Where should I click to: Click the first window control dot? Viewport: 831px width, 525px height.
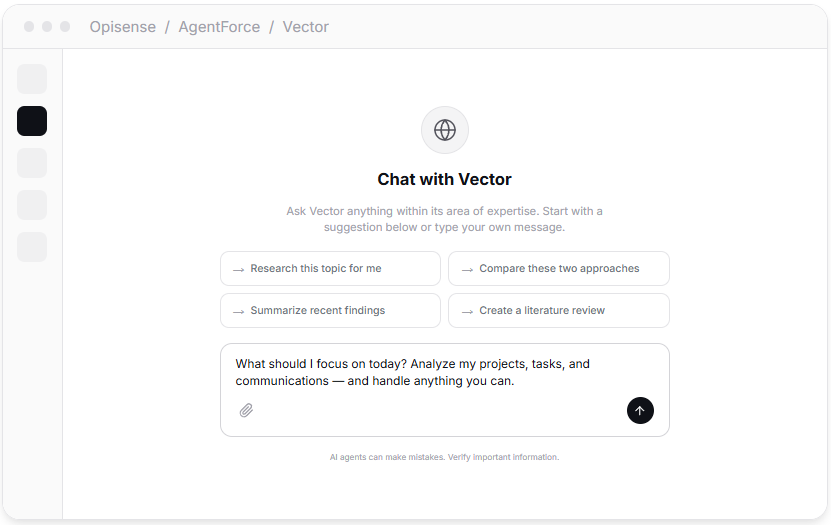(x=29, y=27)
